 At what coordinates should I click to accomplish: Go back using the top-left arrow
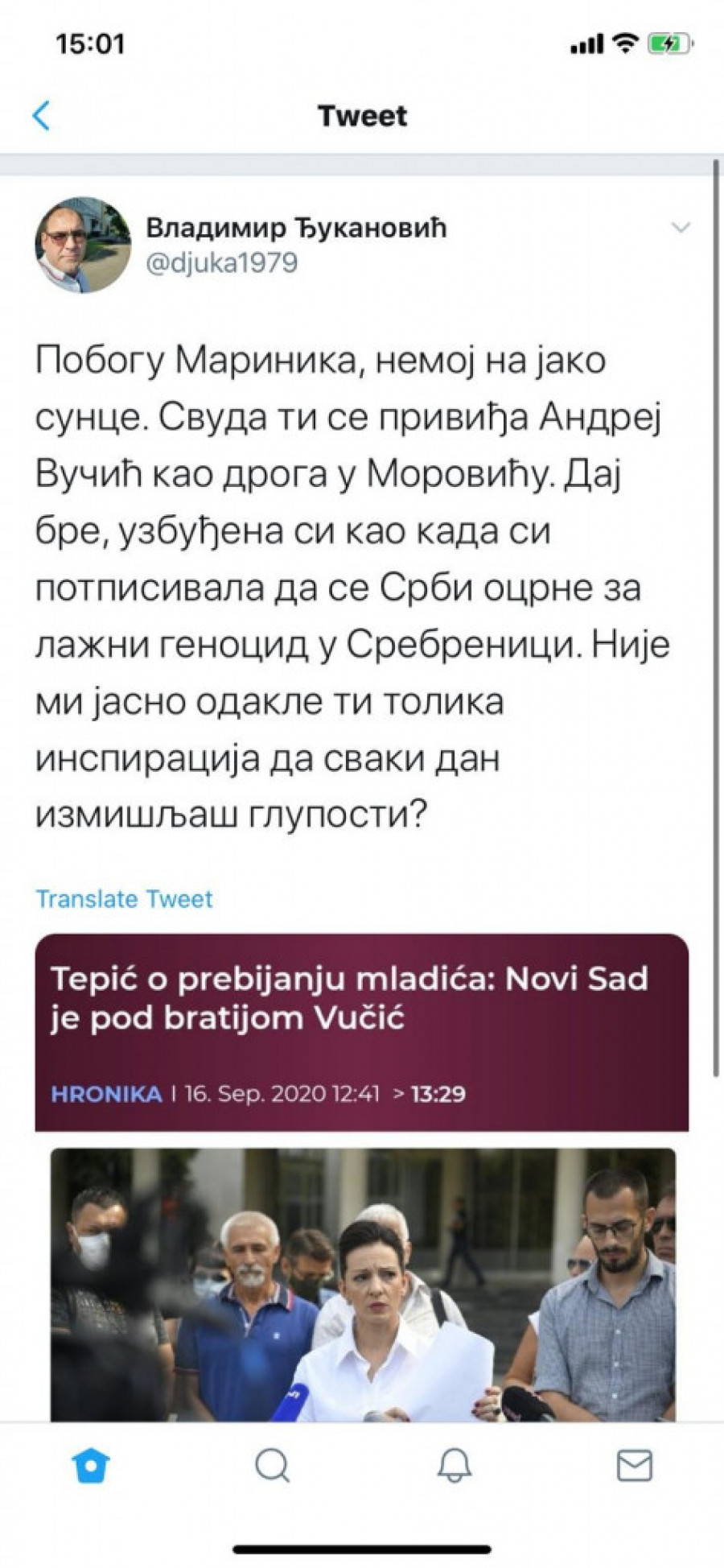[41, 116]
